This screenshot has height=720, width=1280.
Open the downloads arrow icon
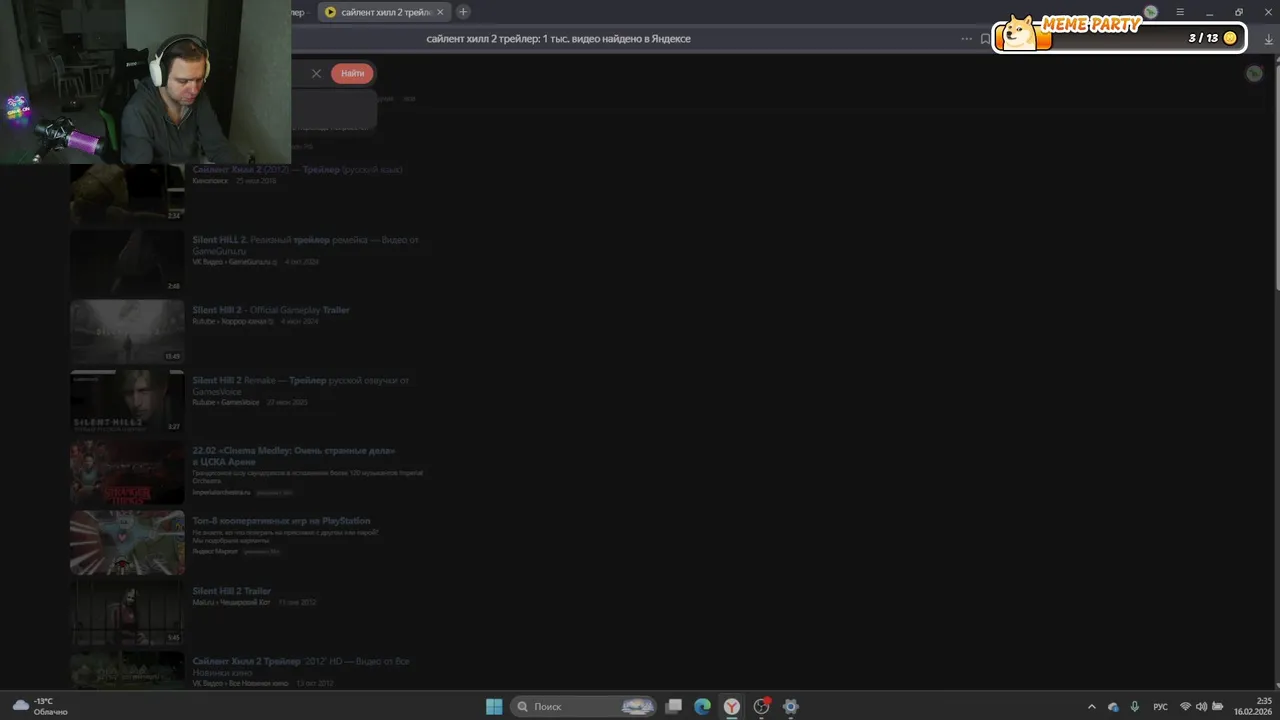pyautogui.click(x=1268, y=39)
